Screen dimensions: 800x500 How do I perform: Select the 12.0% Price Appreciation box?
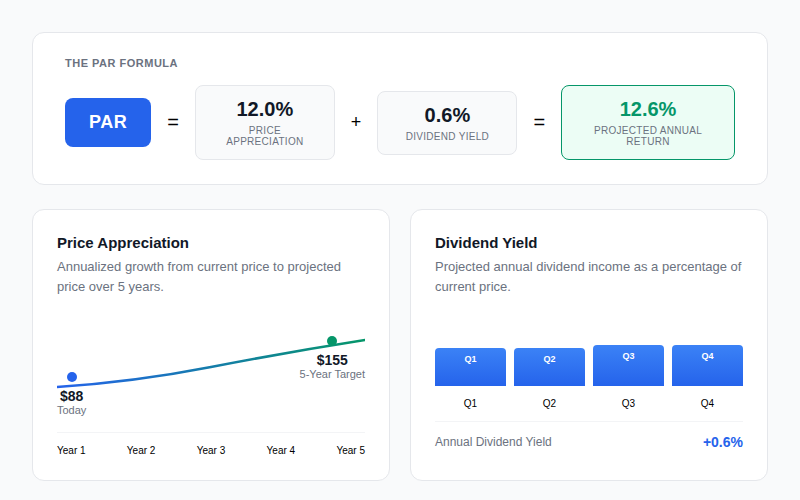265,122
